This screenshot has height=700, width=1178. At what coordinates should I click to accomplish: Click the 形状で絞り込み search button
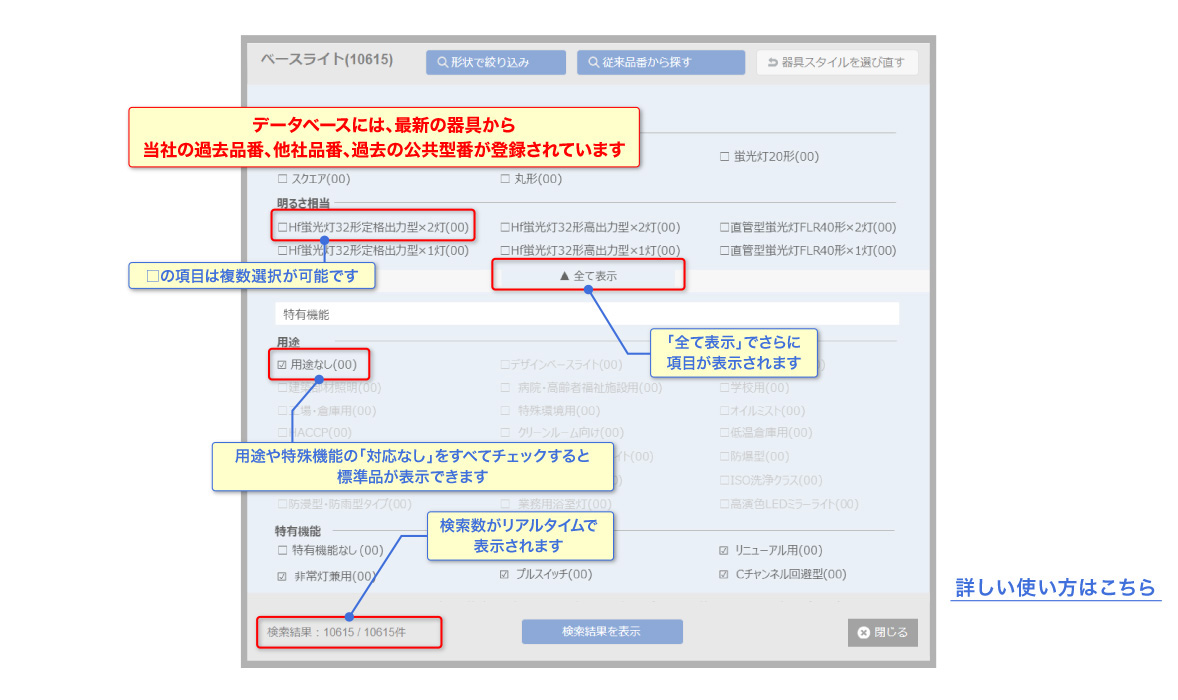coord(495,62)
